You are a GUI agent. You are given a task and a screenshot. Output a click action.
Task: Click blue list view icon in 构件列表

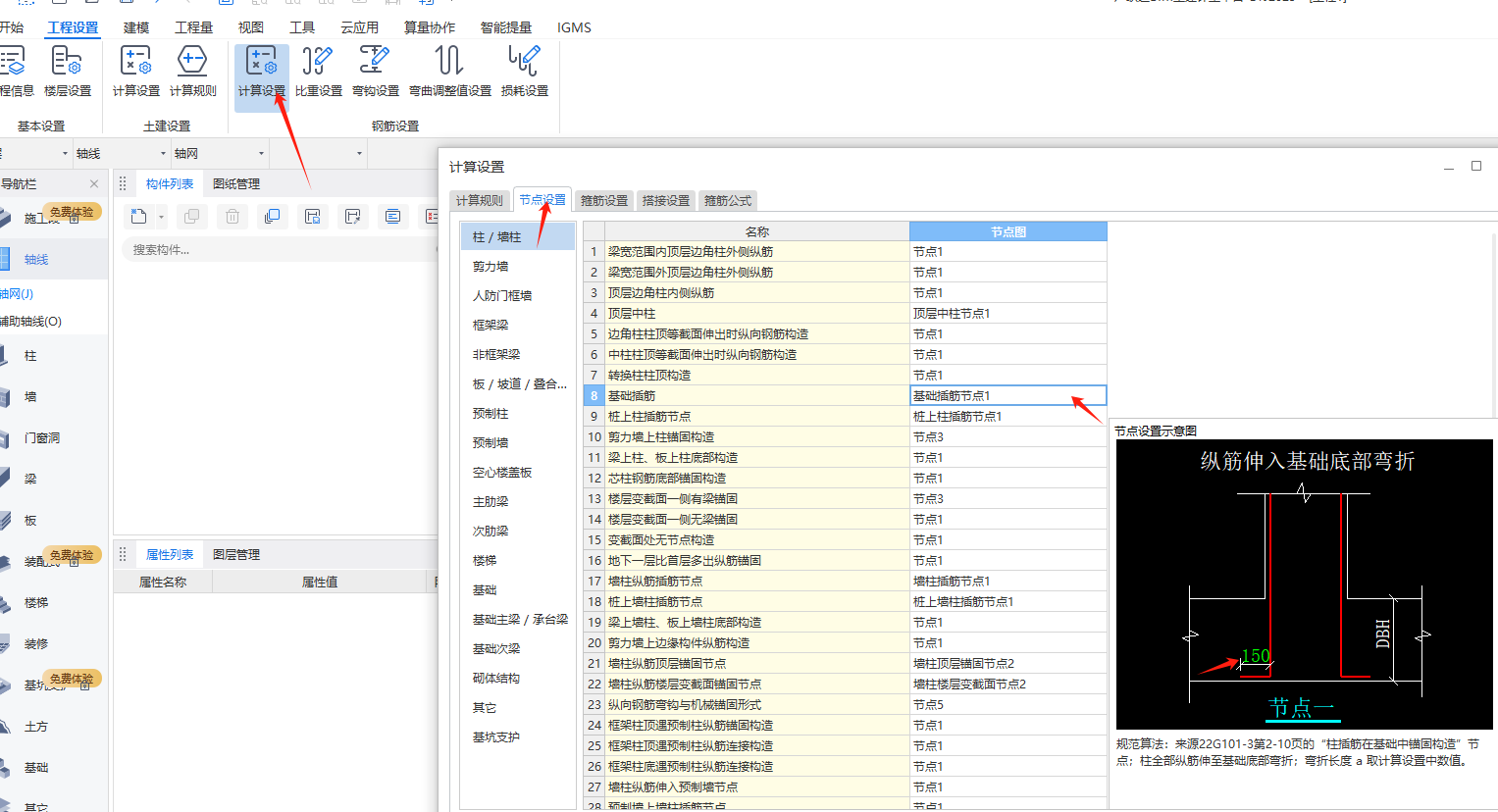[x=392, y=217]
